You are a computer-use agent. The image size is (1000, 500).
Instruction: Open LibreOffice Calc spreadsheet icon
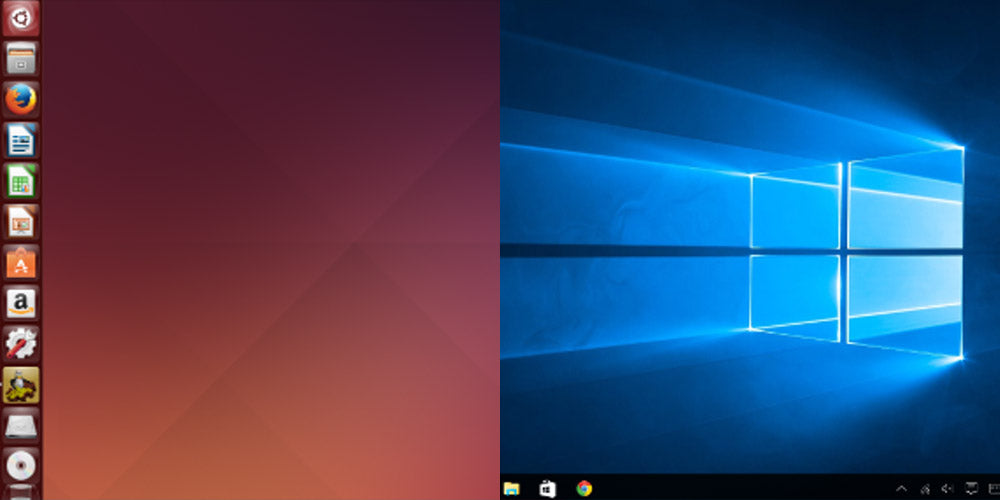click(x=21, y=181)
